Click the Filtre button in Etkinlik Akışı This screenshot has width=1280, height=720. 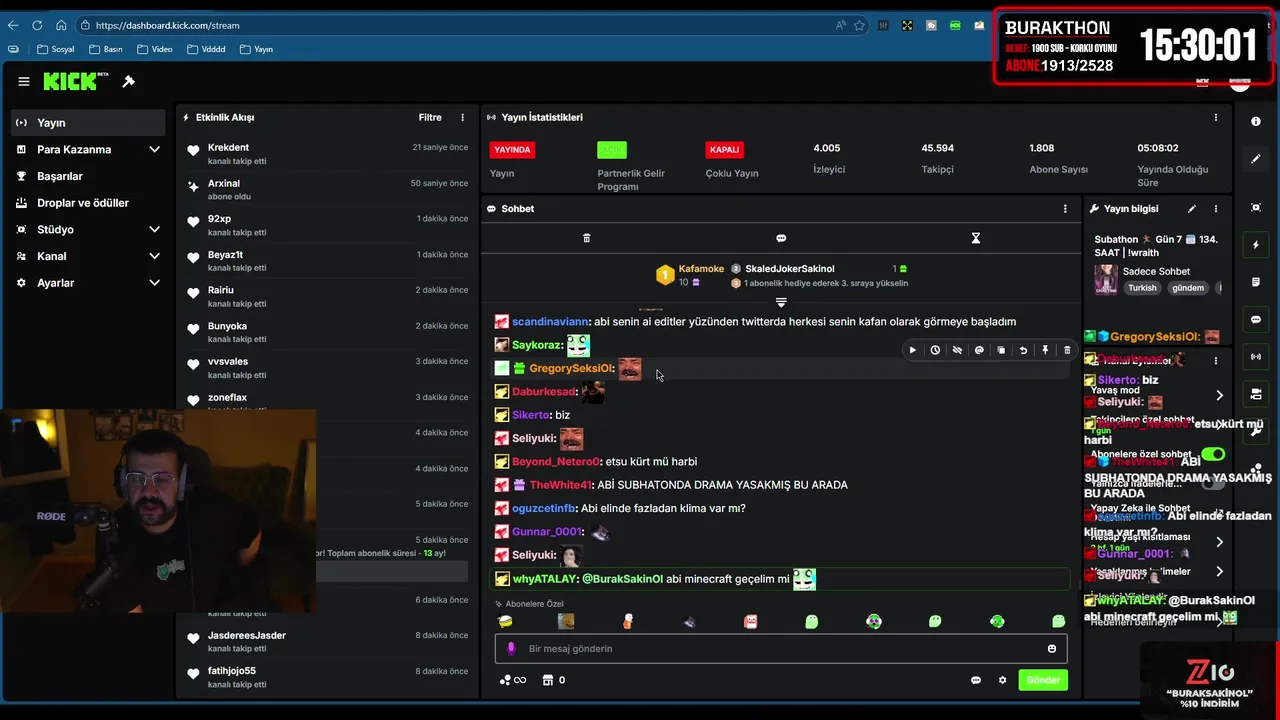tap(430, 117)
